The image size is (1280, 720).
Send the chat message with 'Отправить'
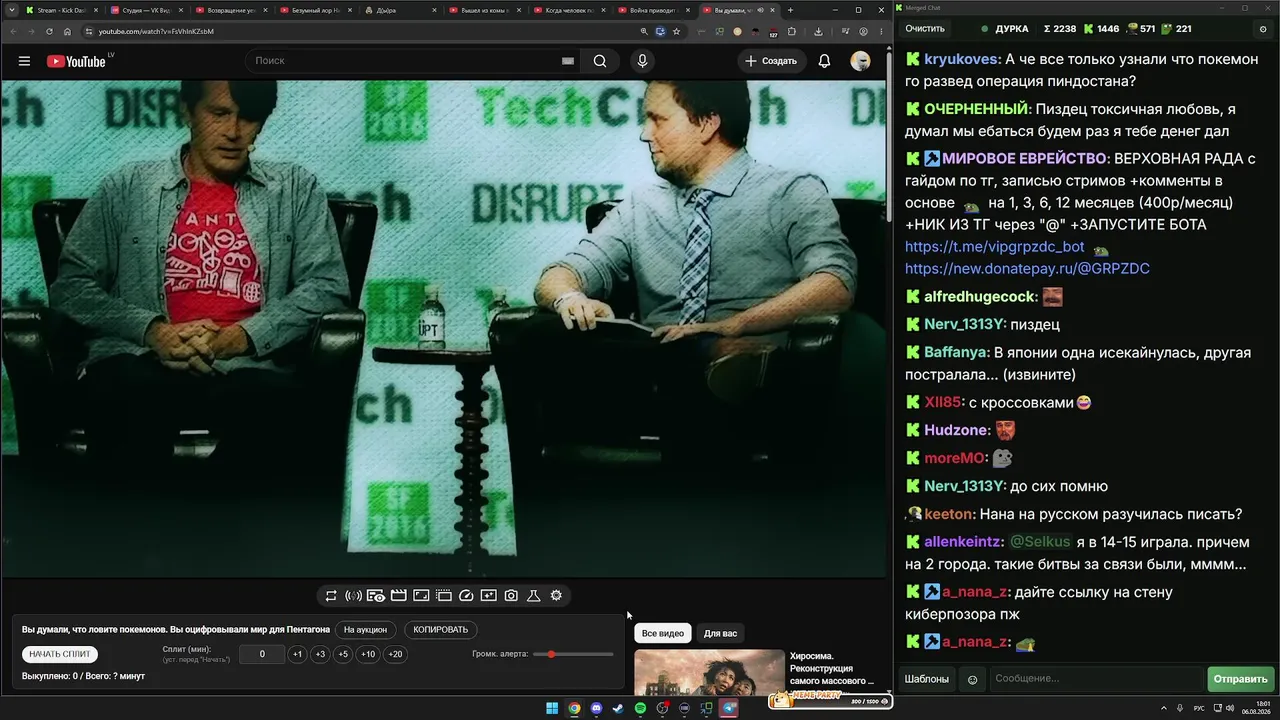1240,679
